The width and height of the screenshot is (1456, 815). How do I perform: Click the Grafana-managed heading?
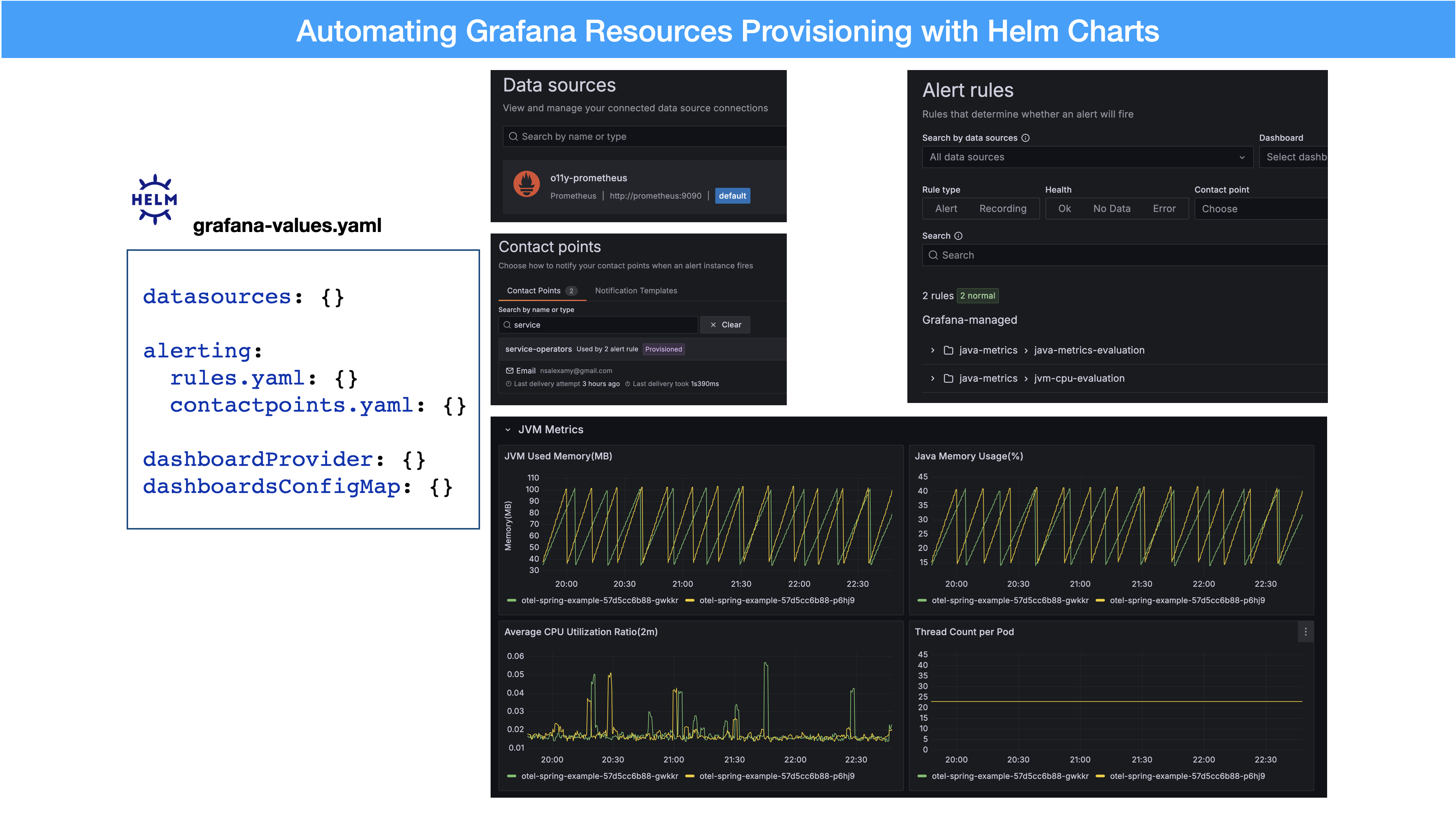pyautogui.click(x=969, y=320)
